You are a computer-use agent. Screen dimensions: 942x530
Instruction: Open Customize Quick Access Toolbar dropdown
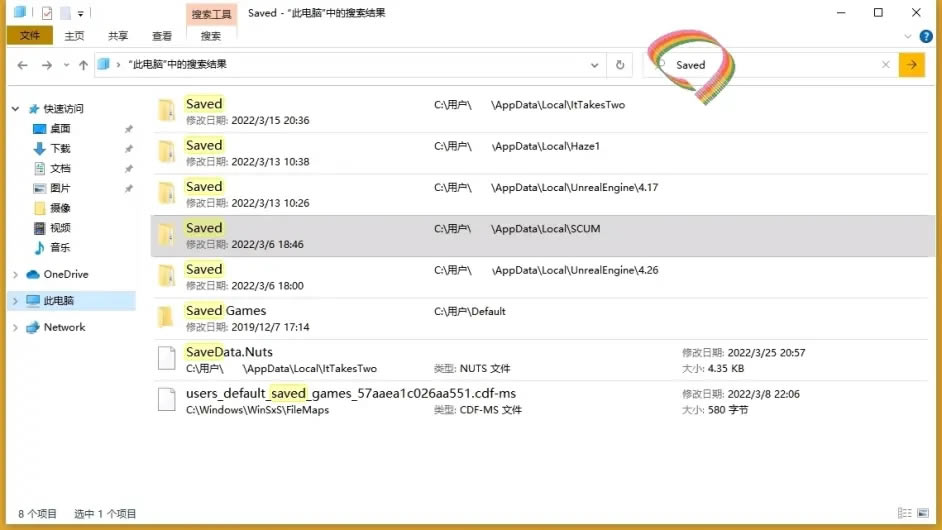[x=80, y=13]
